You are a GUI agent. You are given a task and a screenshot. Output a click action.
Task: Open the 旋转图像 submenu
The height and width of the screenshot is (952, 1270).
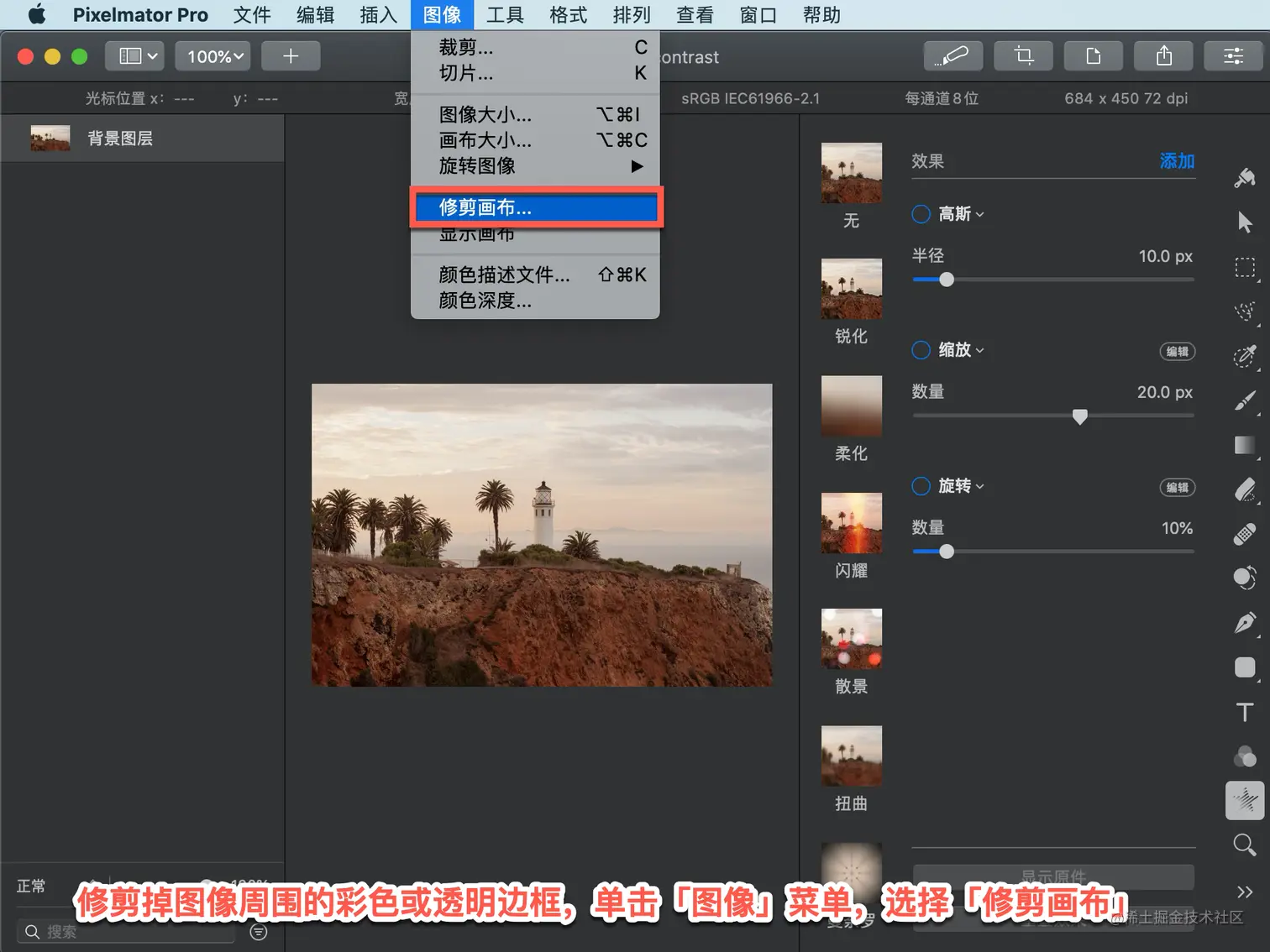pos(535,166)
